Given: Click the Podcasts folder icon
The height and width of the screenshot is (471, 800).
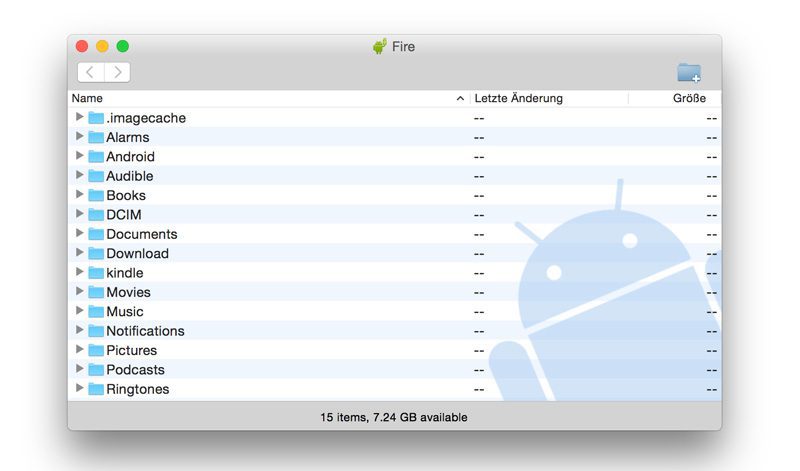Looking at the screenshot, I should tap(96, 370).
